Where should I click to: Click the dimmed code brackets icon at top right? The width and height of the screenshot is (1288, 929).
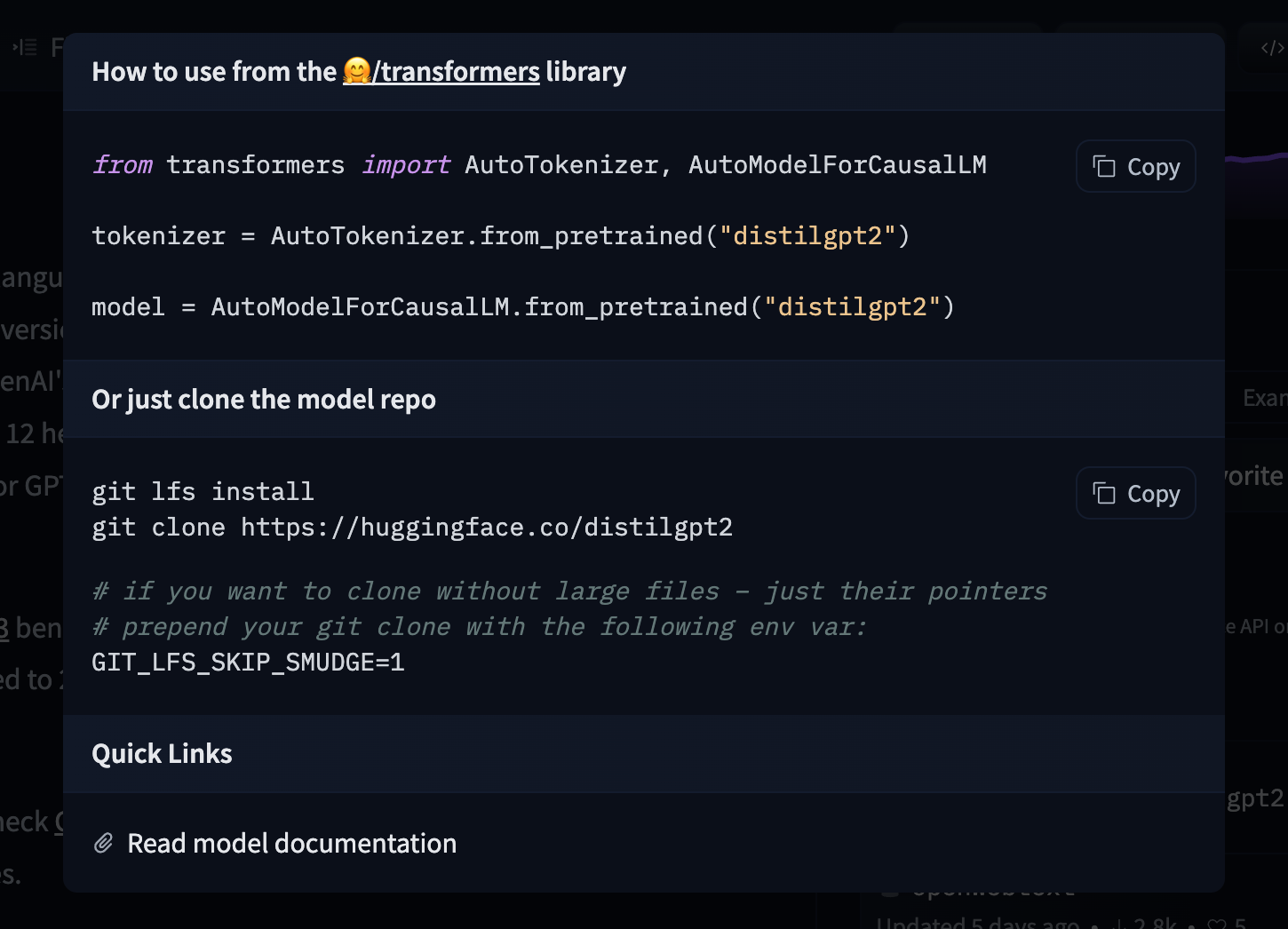click(x=1272, y=48)
